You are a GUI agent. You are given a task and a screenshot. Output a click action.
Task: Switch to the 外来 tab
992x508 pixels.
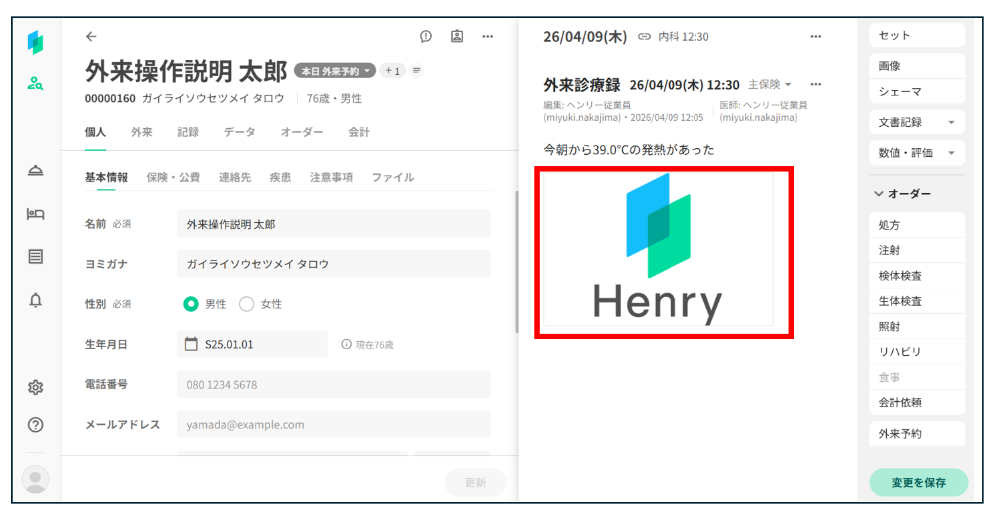click(142, 132)
